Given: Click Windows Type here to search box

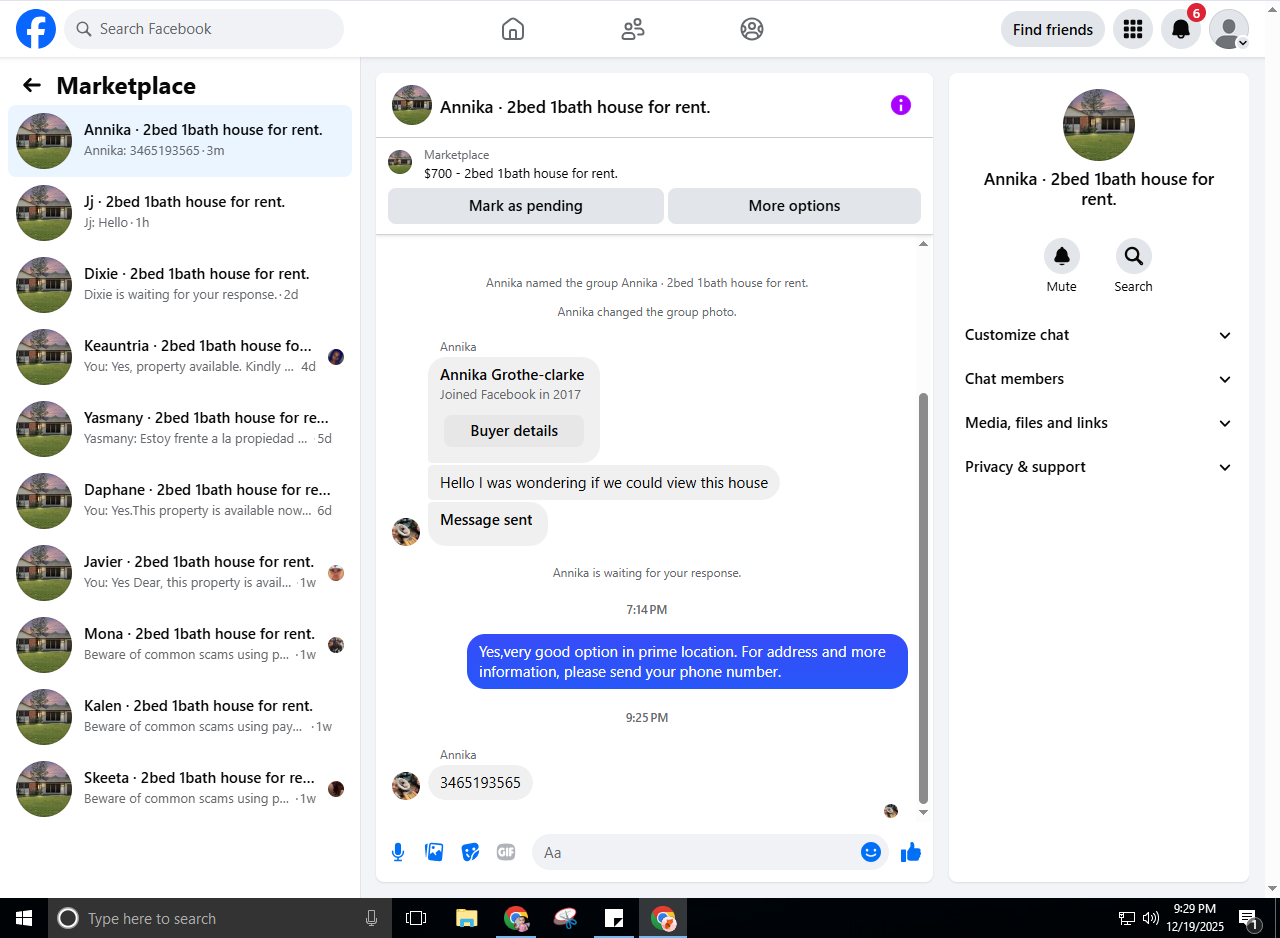Looking at the screenshot, I should (220, 918).
